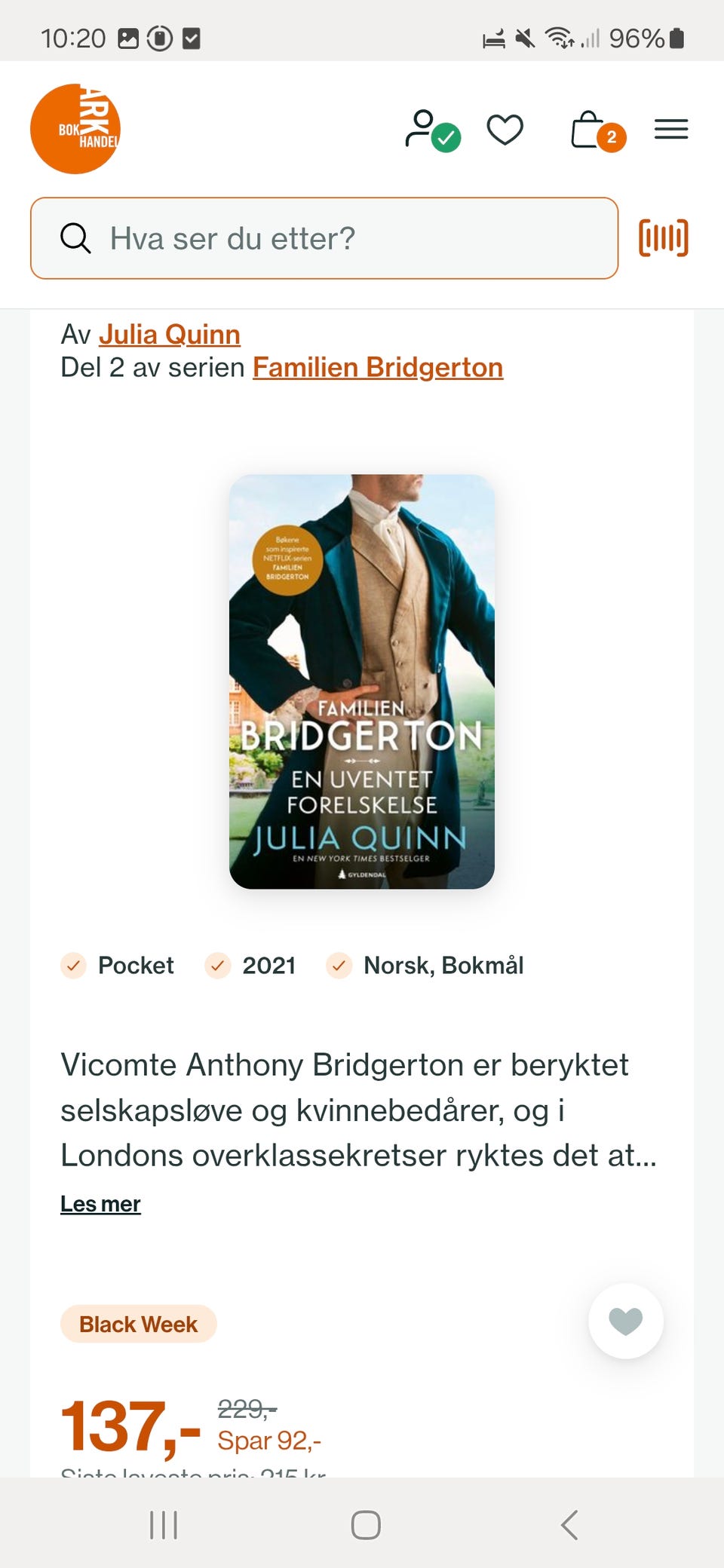The height and width of the screenshot is (1568, 724).
Task: Tap the Black Week badge
Action: tap(139, 1324)
